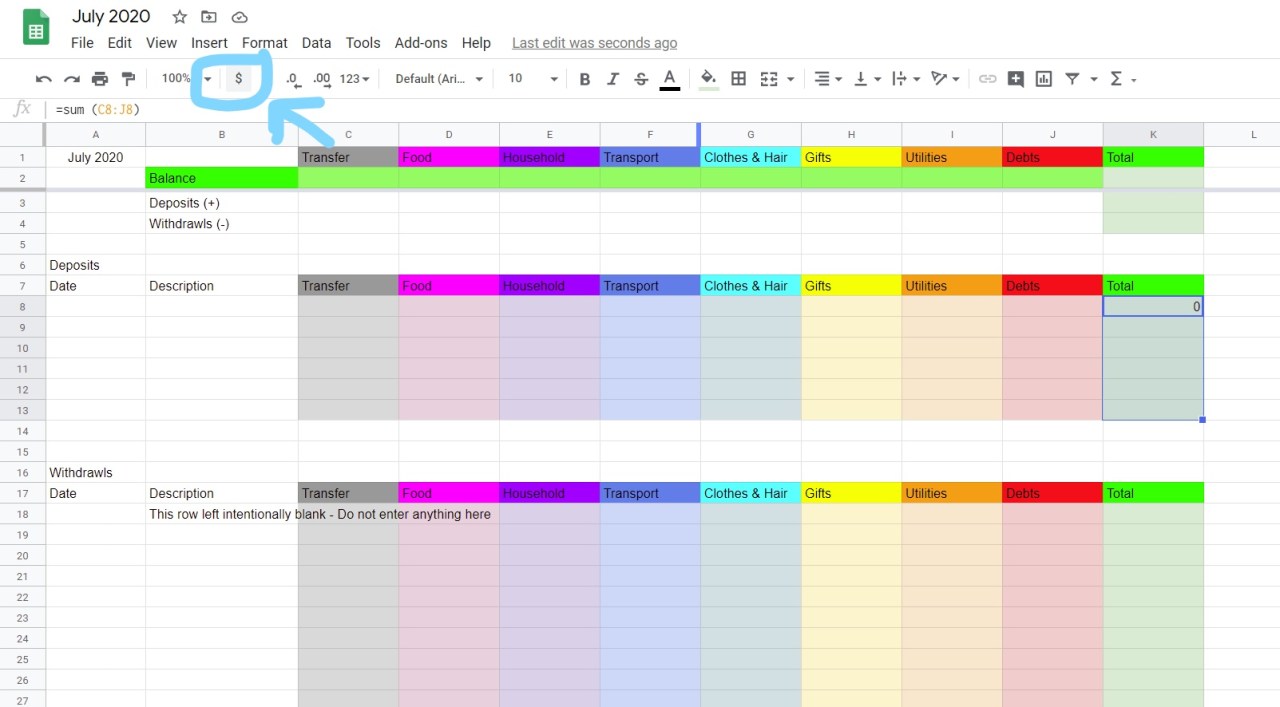
Task: Insert a chart from the toolbar
Action: pyautogui.click(x=1043, y=78)
